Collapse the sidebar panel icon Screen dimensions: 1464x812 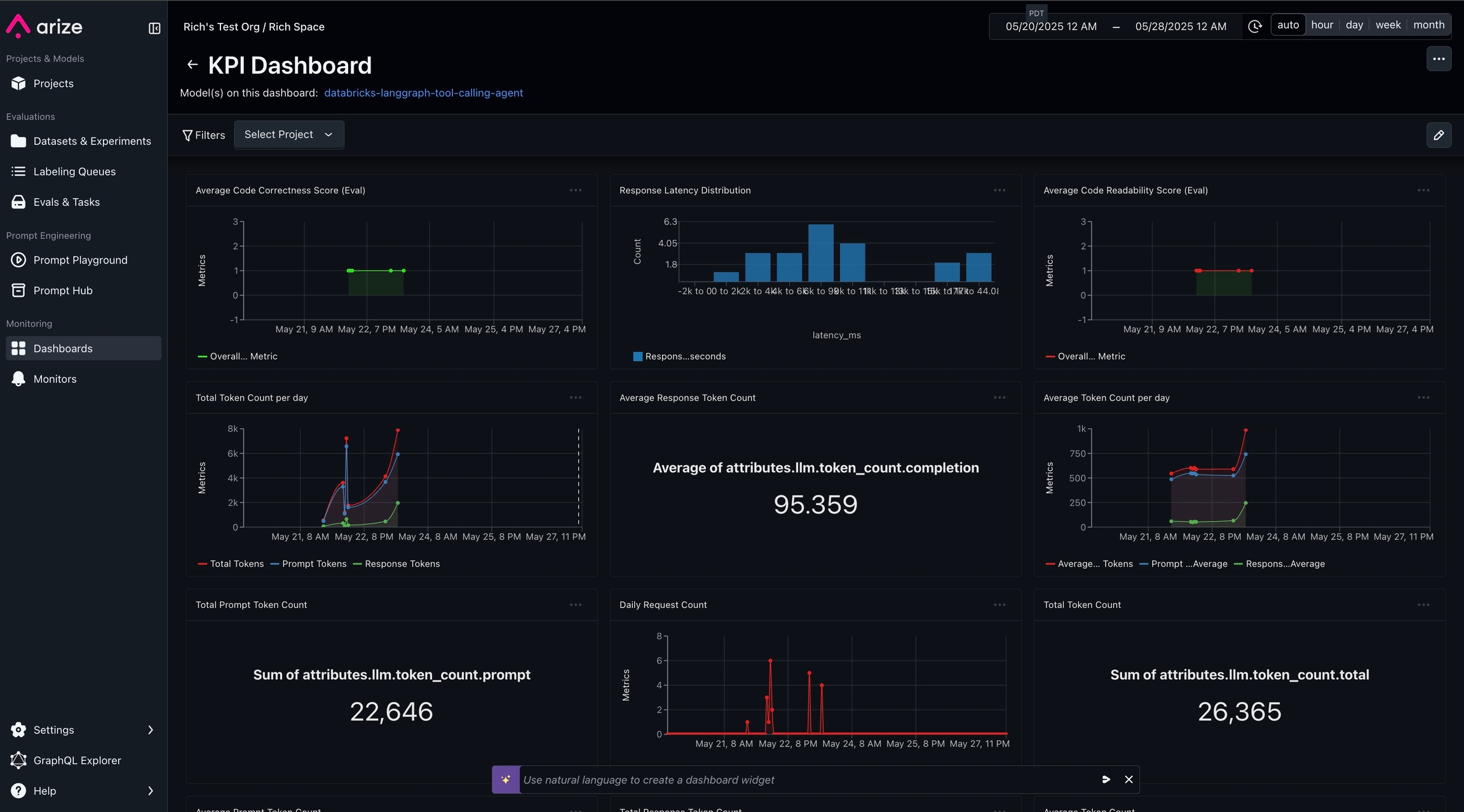pos(154,28)
